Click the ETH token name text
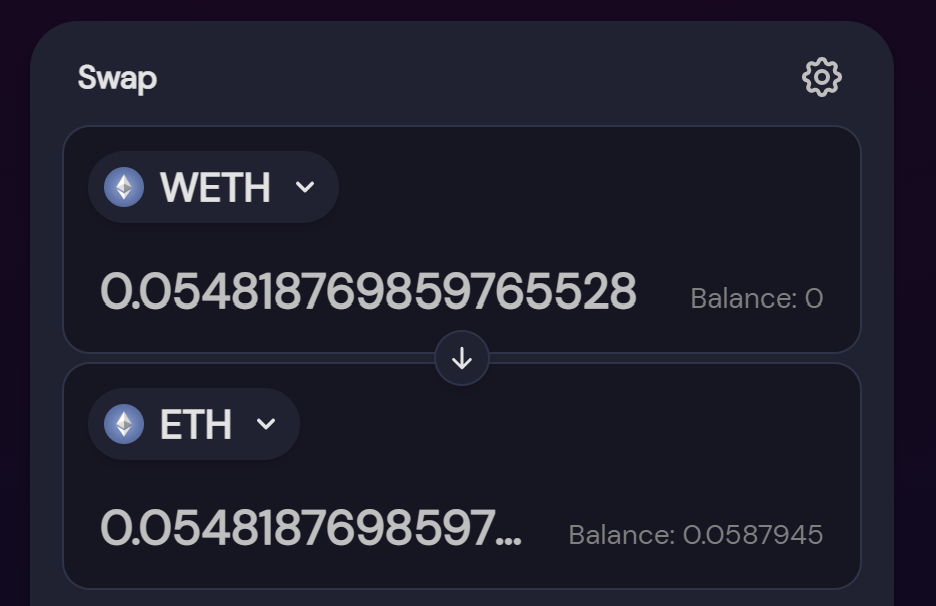936x606 pixels. [x=196, y=424]
